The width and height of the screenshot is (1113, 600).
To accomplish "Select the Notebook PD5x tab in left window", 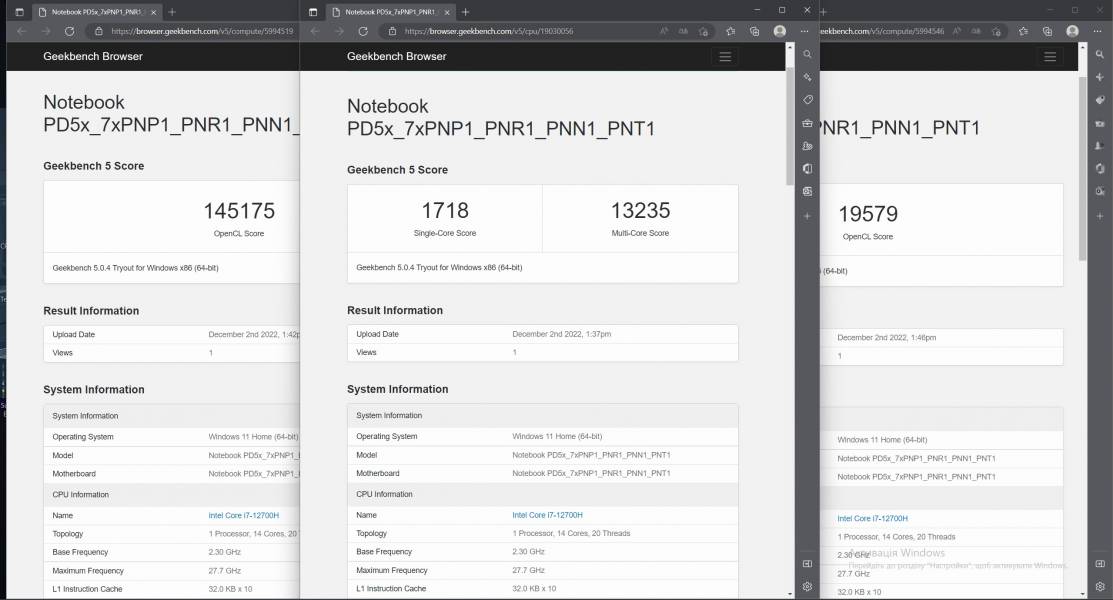I will pyautogui.click(x=96, y=12).
